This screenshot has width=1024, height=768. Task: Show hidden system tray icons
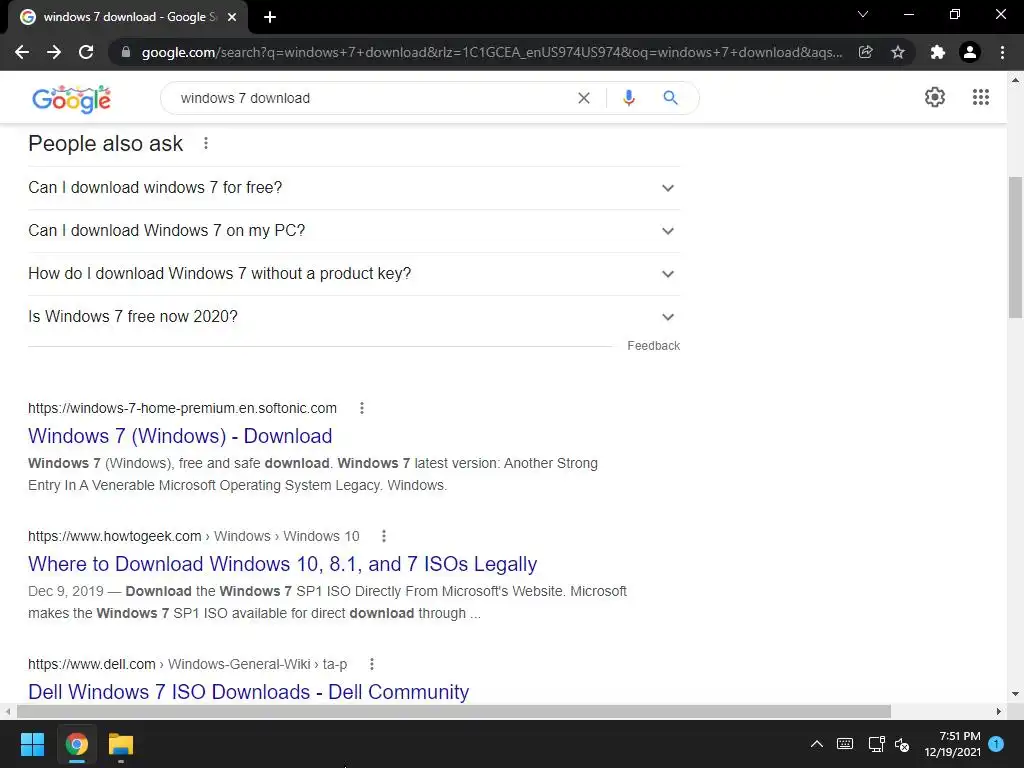(816, 744)
